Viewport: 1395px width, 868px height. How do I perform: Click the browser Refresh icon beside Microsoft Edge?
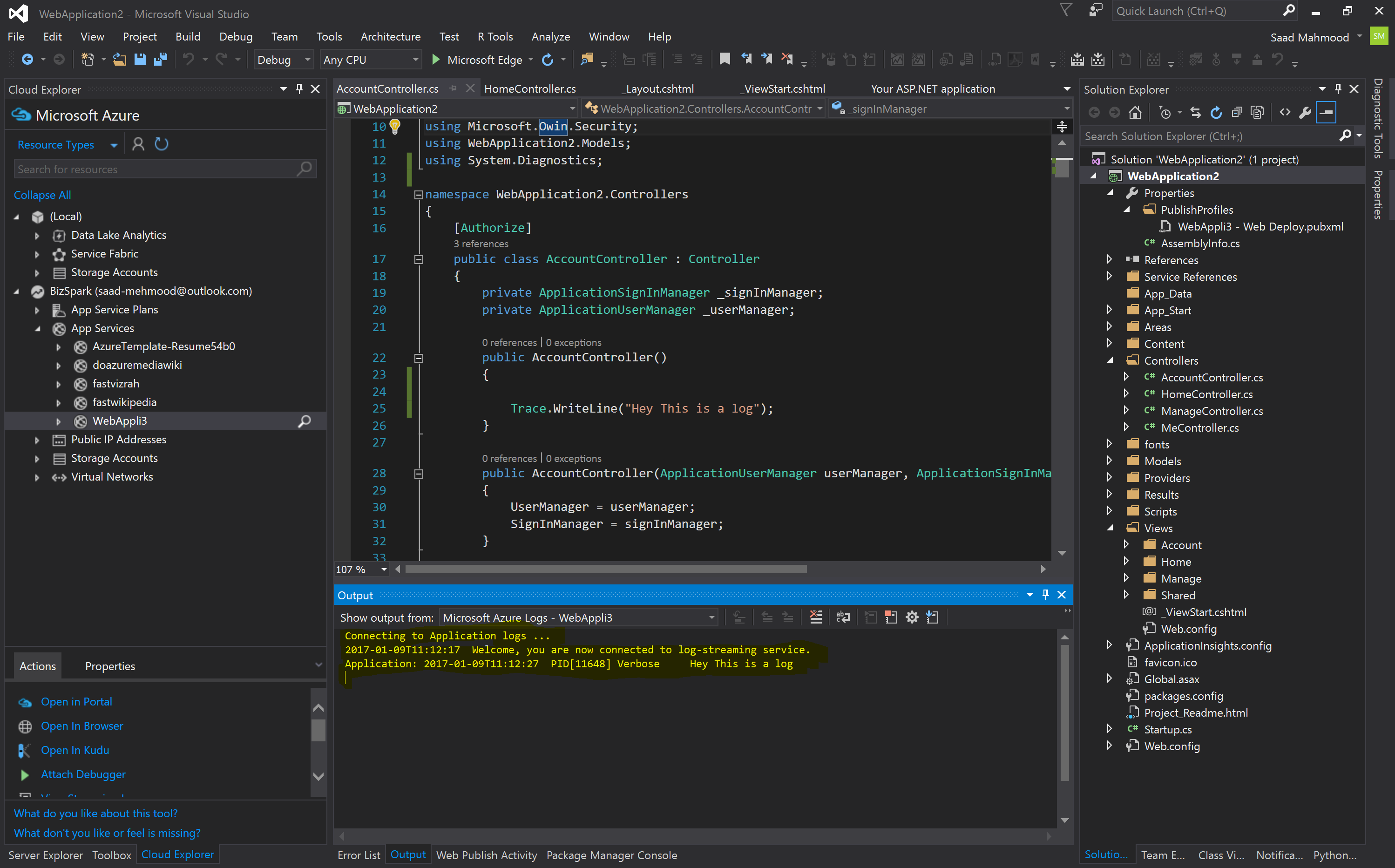(x=548, y=59)
